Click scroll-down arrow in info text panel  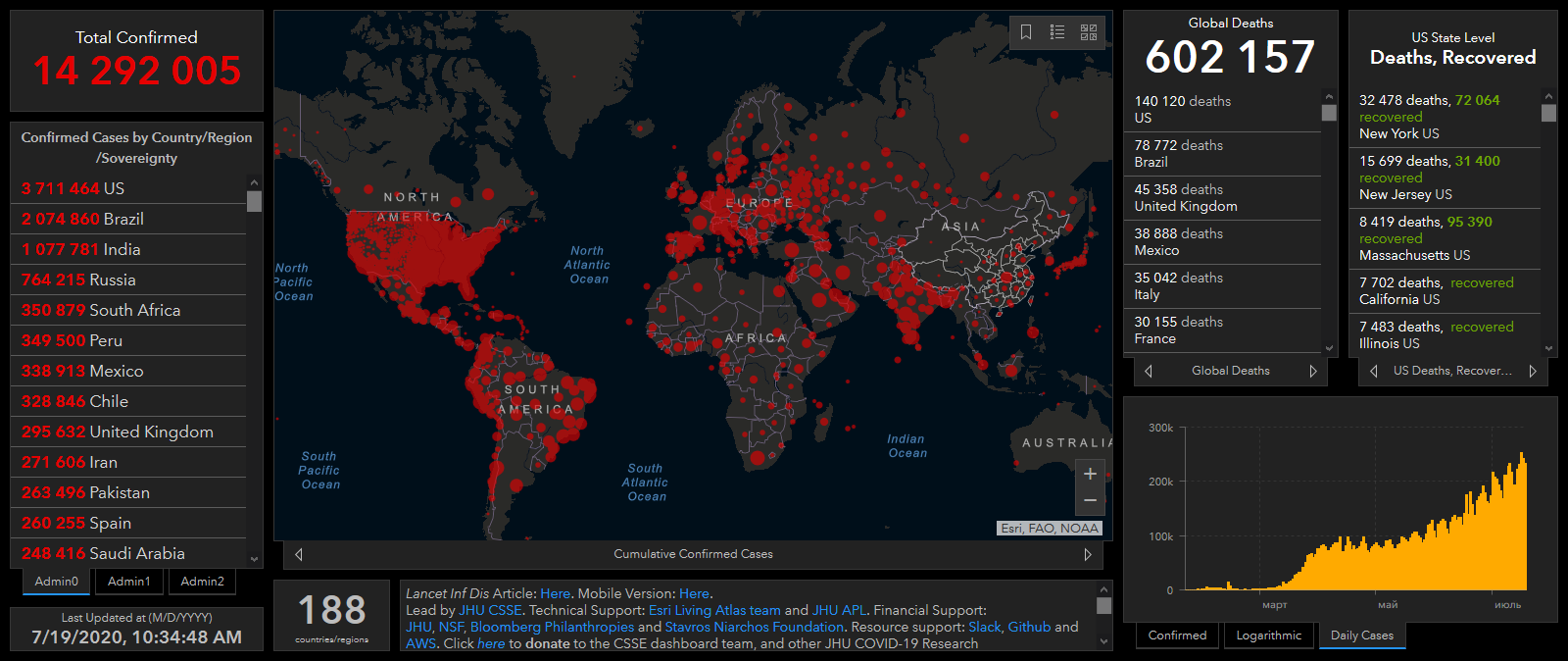1104,642
